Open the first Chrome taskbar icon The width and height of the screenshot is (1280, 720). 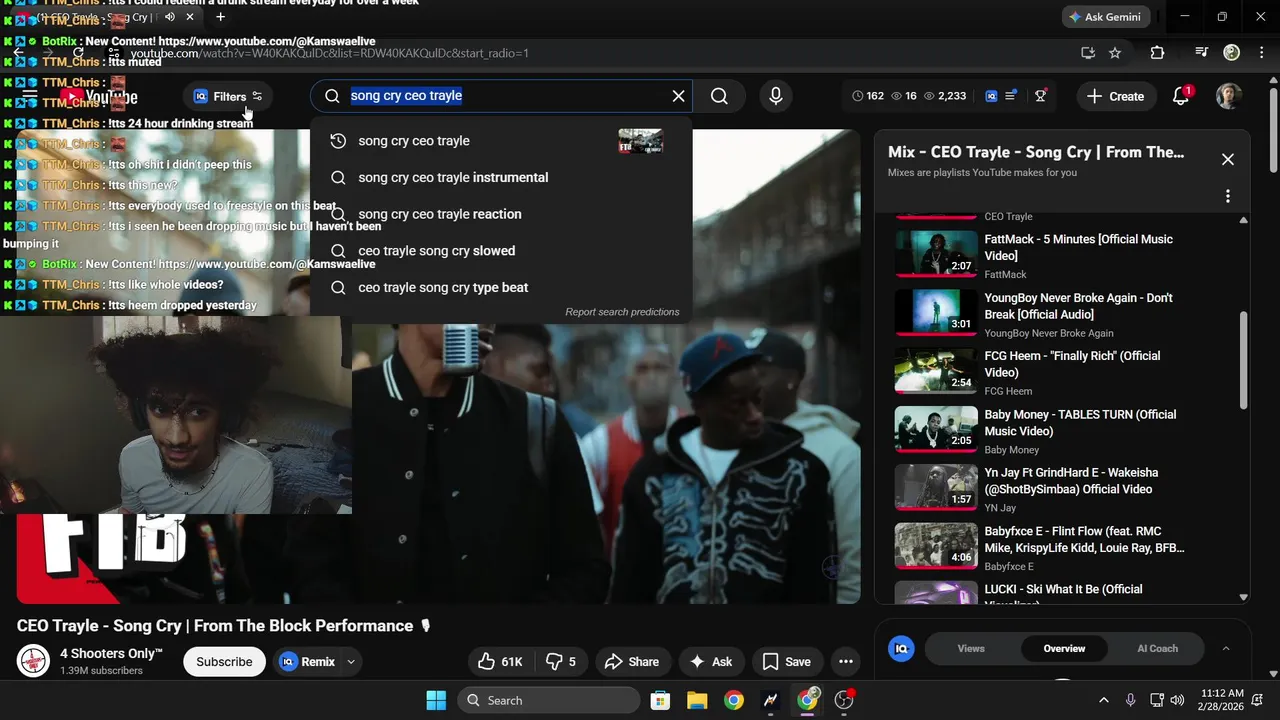[734, 700]
